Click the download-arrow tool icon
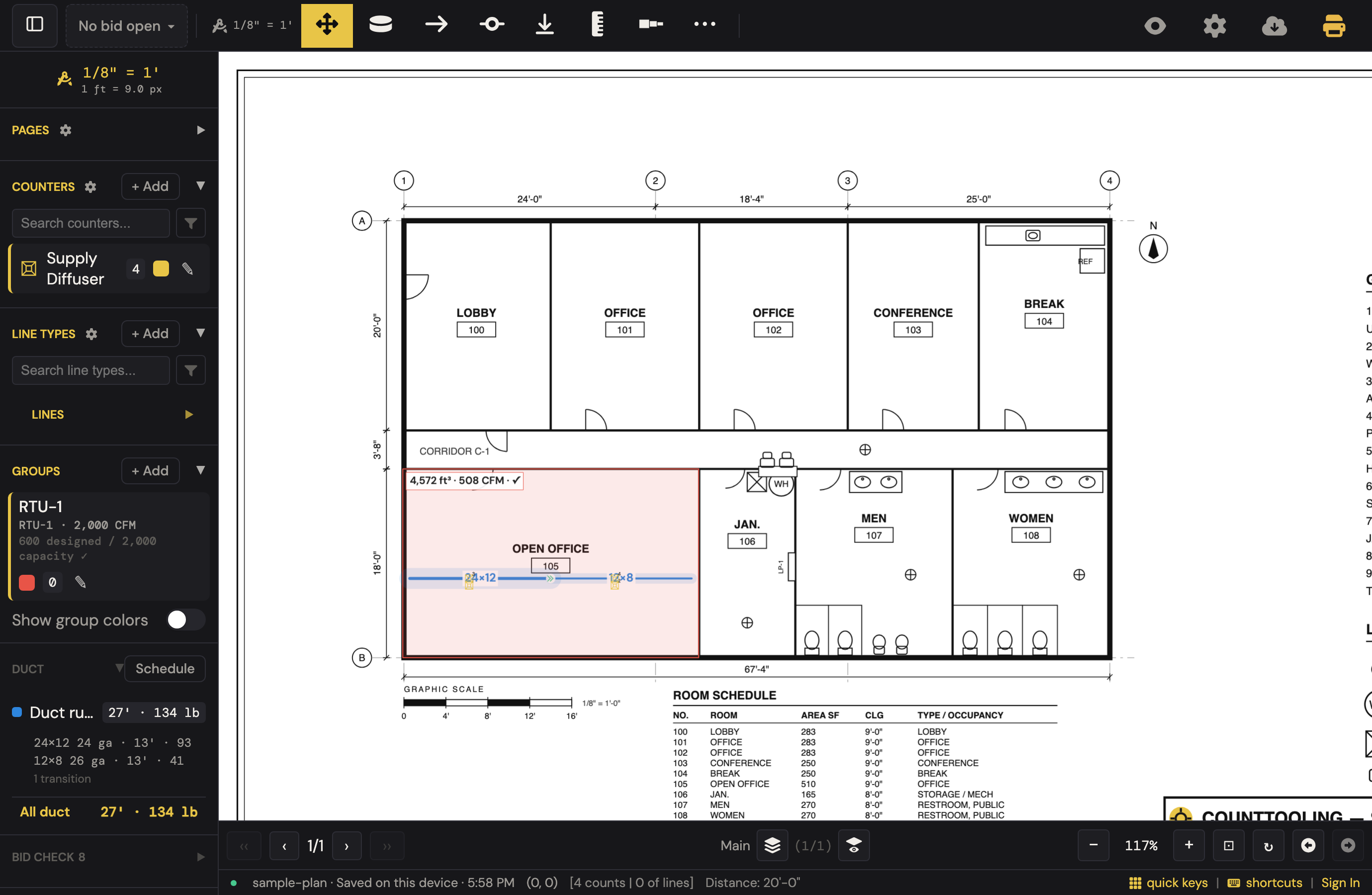 pyautogui.click(x=545, y=25)
